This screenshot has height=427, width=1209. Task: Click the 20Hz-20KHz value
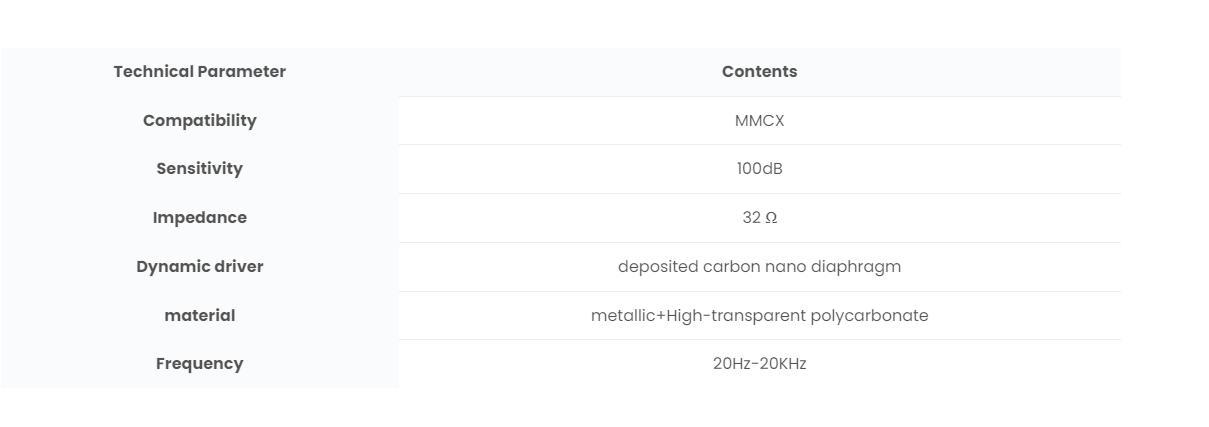click(760, 364)
